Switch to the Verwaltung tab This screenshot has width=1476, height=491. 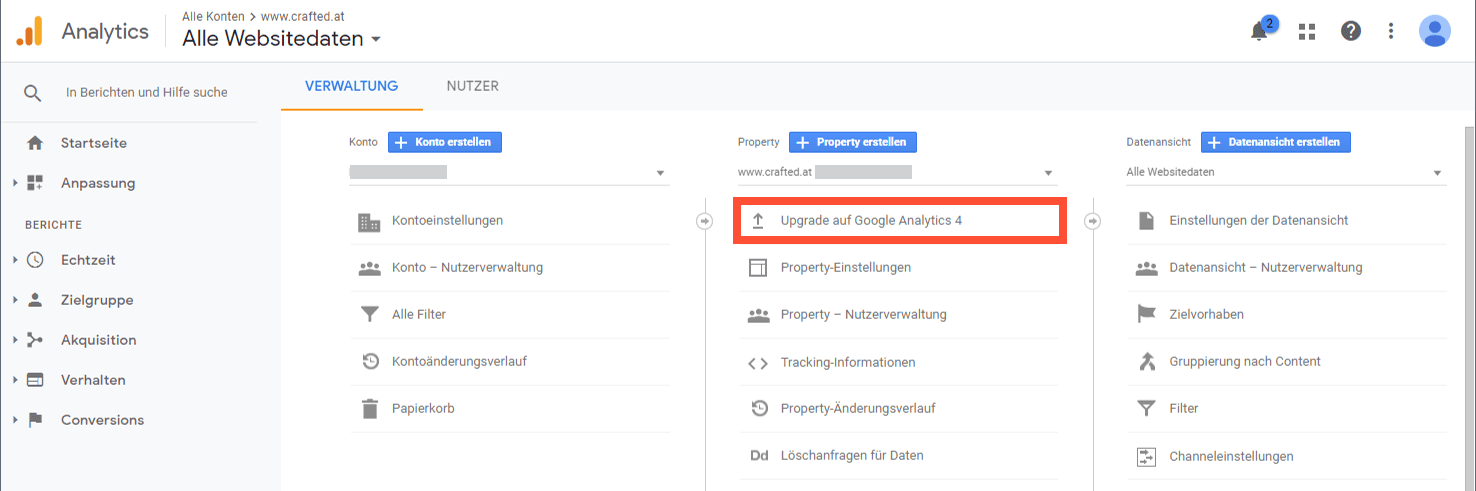(351, 86)
